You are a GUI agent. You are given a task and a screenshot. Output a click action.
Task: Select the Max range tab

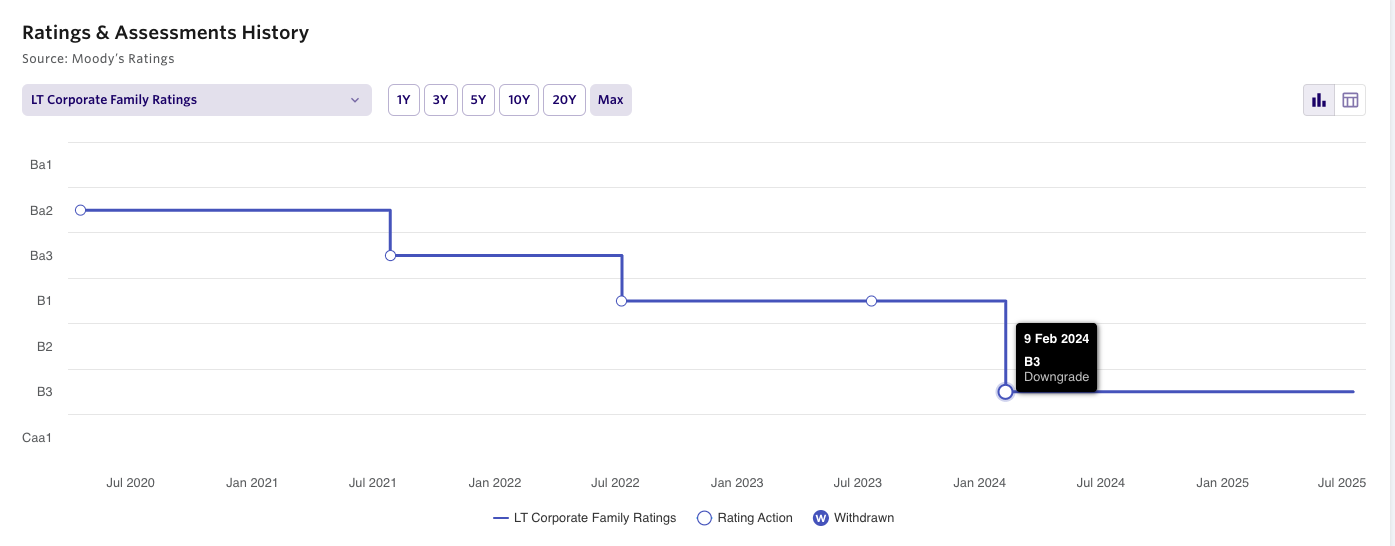pos(610,100)
